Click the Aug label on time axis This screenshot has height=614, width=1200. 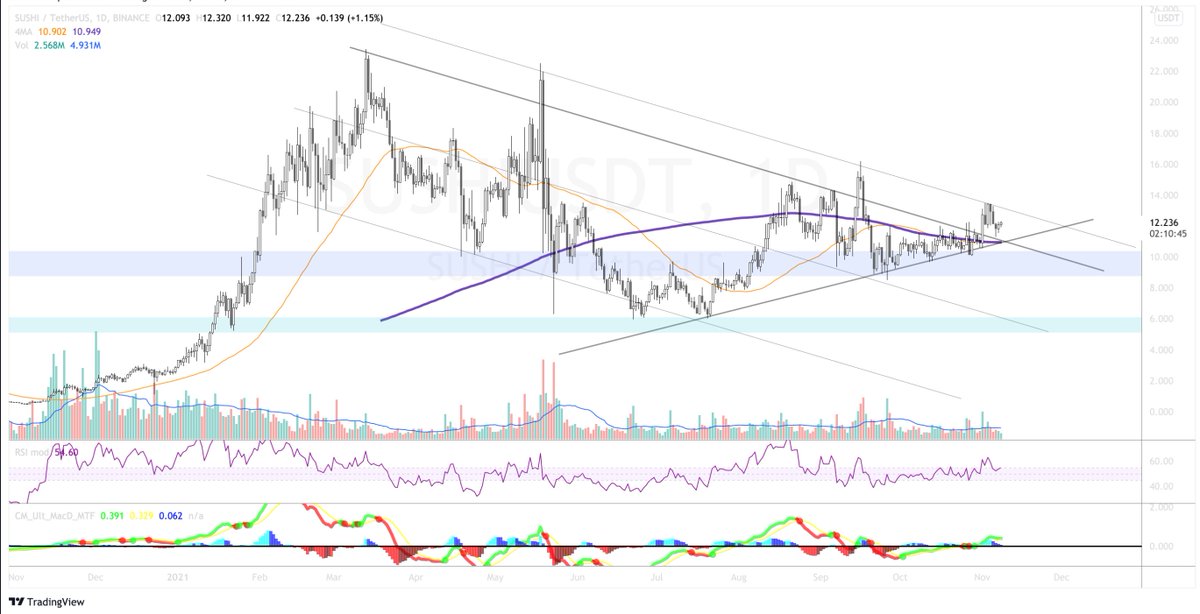click(738, 579)
